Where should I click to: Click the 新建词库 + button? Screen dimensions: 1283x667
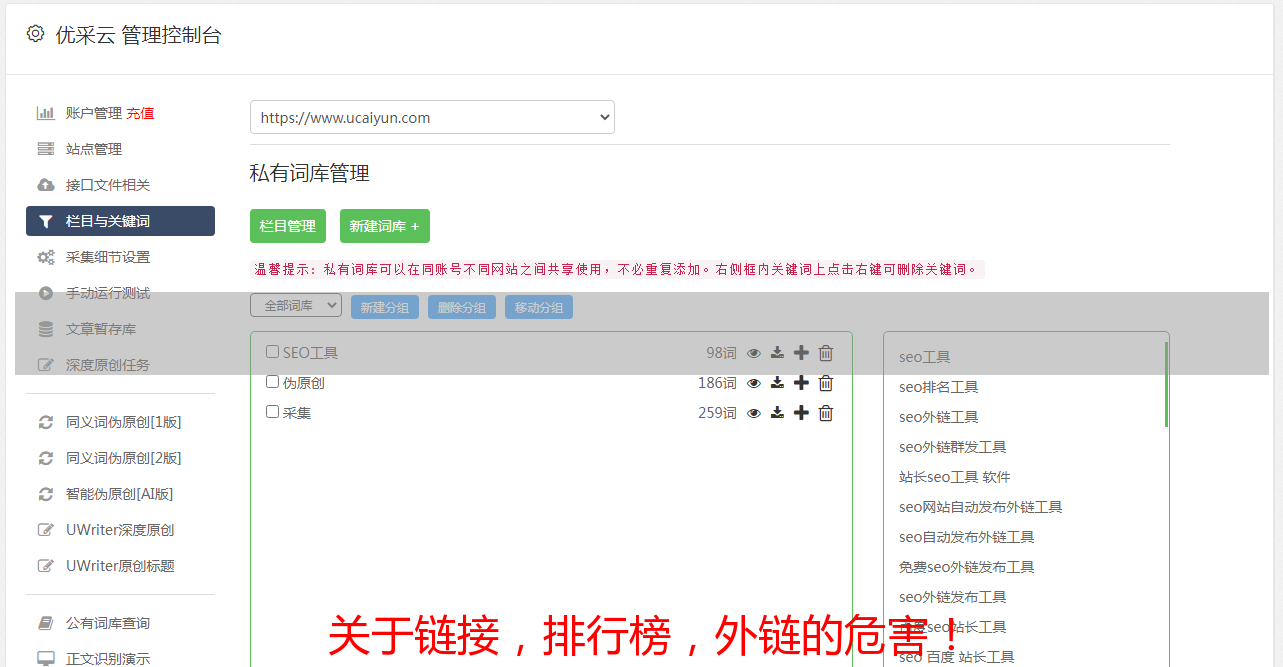[x=385, y=226]
